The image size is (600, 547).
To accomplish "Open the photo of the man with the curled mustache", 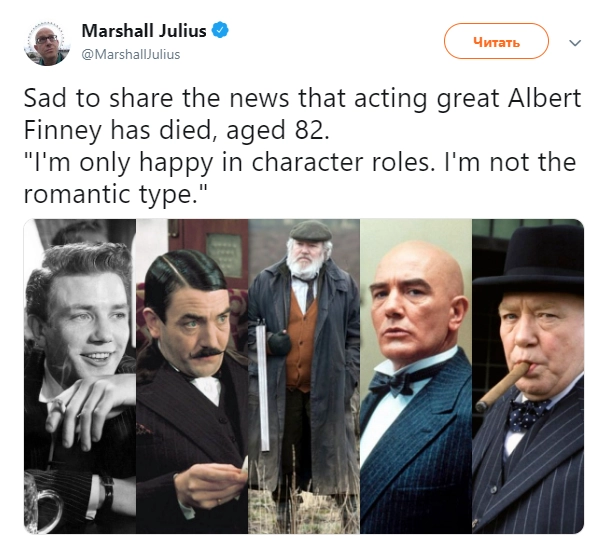I will (x=192, y=376).
